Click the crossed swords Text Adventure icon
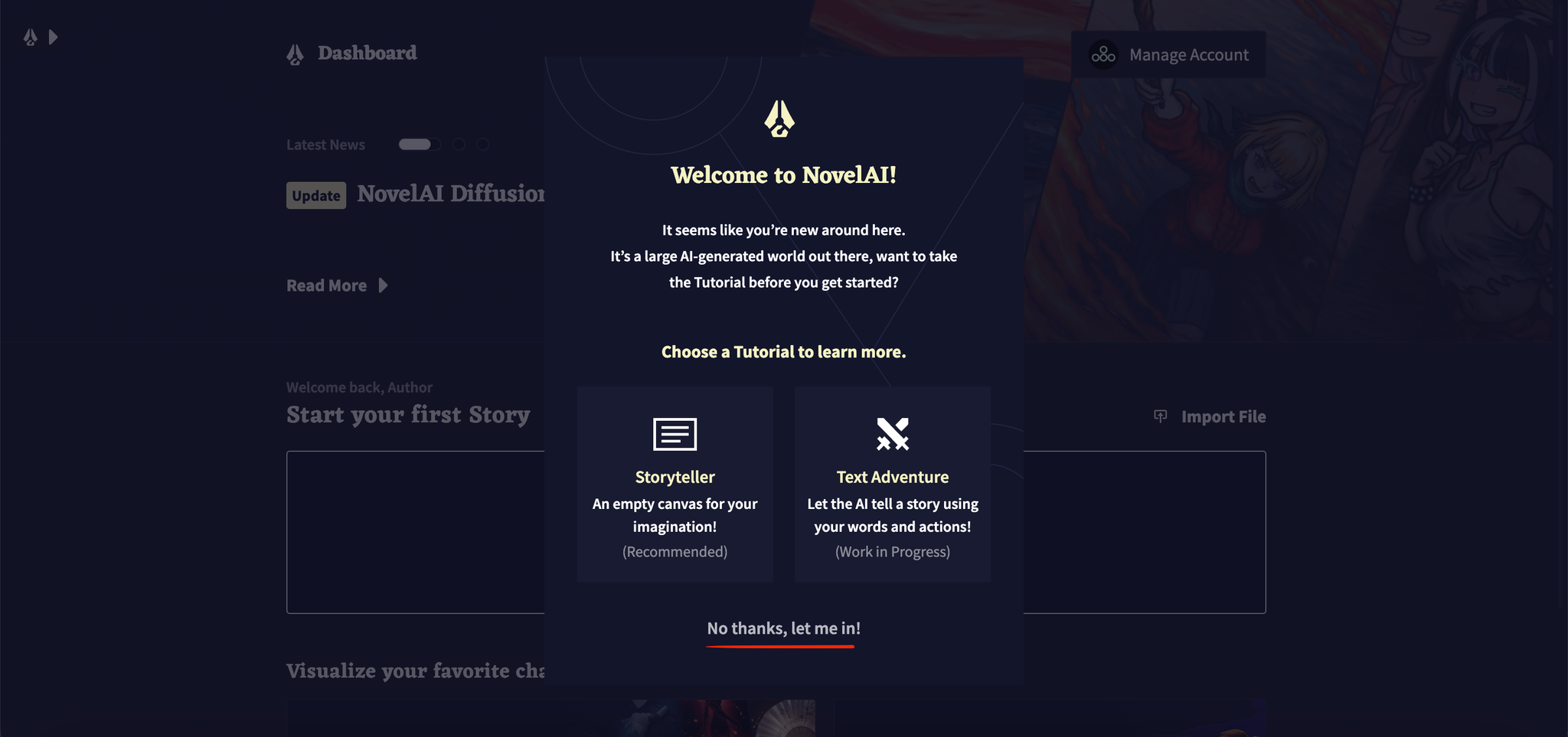 tap(893, 434)
